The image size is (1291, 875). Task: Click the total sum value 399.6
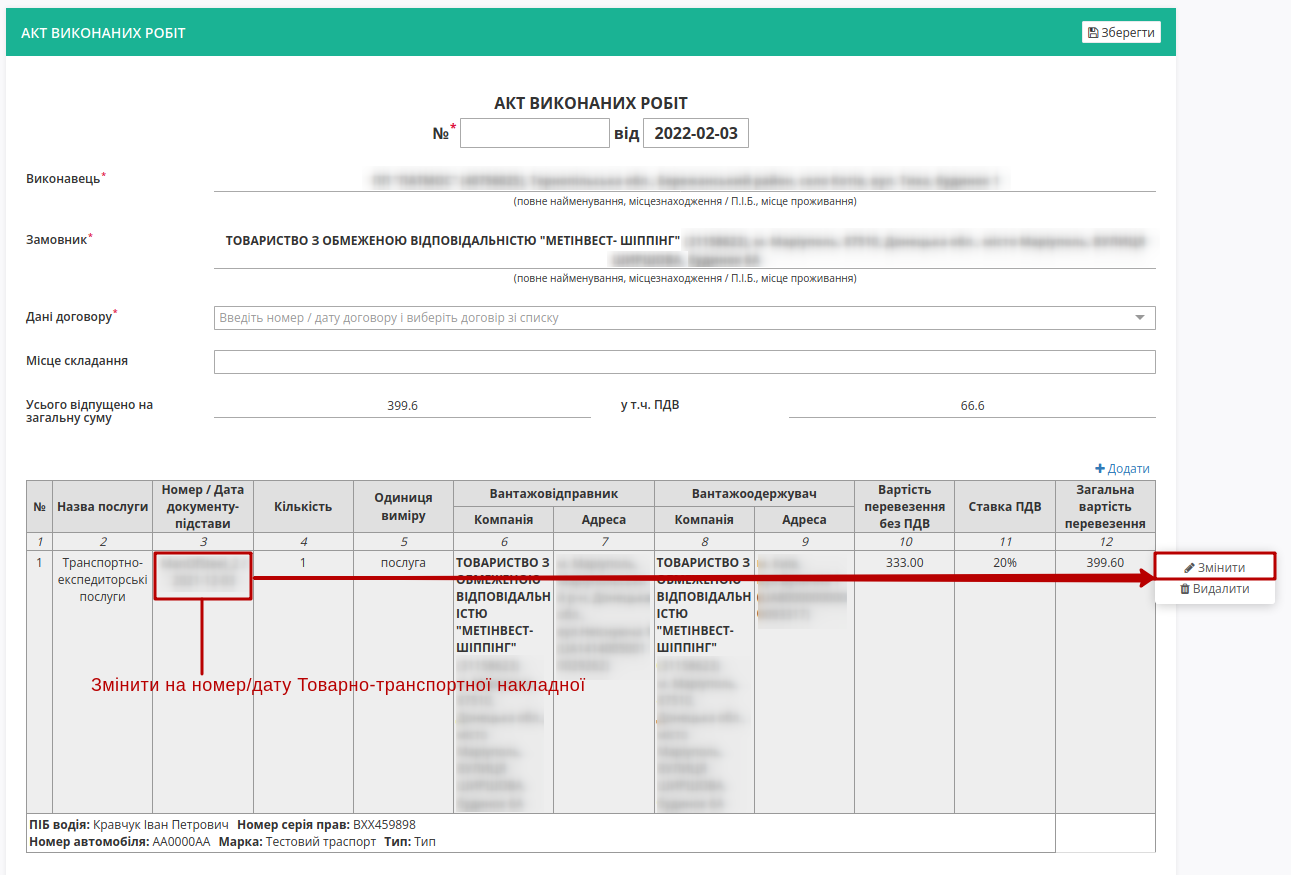402,406
